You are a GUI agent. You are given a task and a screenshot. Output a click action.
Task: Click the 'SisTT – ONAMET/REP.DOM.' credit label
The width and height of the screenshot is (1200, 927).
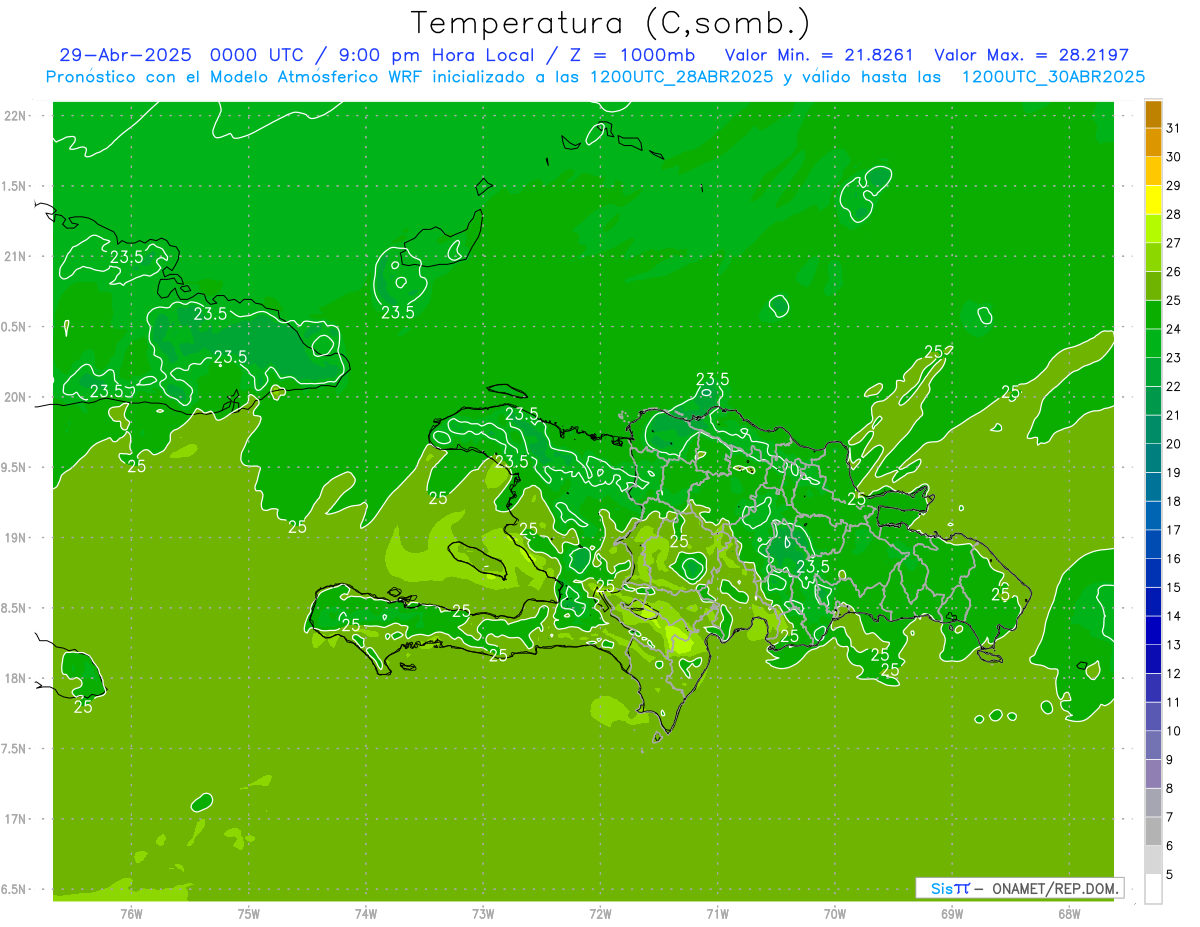click(x=1019, y=888)
